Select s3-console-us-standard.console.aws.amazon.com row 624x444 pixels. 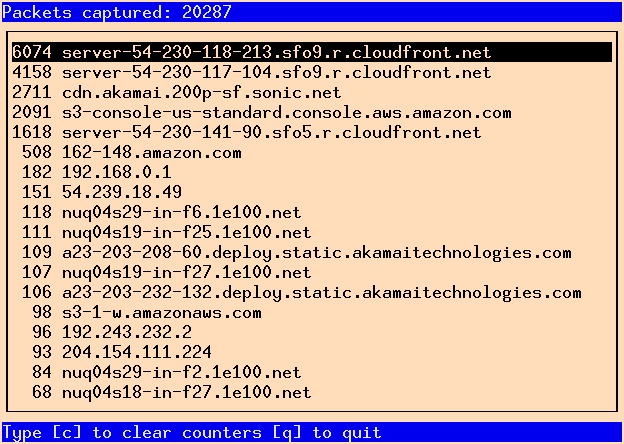(312, 113)
